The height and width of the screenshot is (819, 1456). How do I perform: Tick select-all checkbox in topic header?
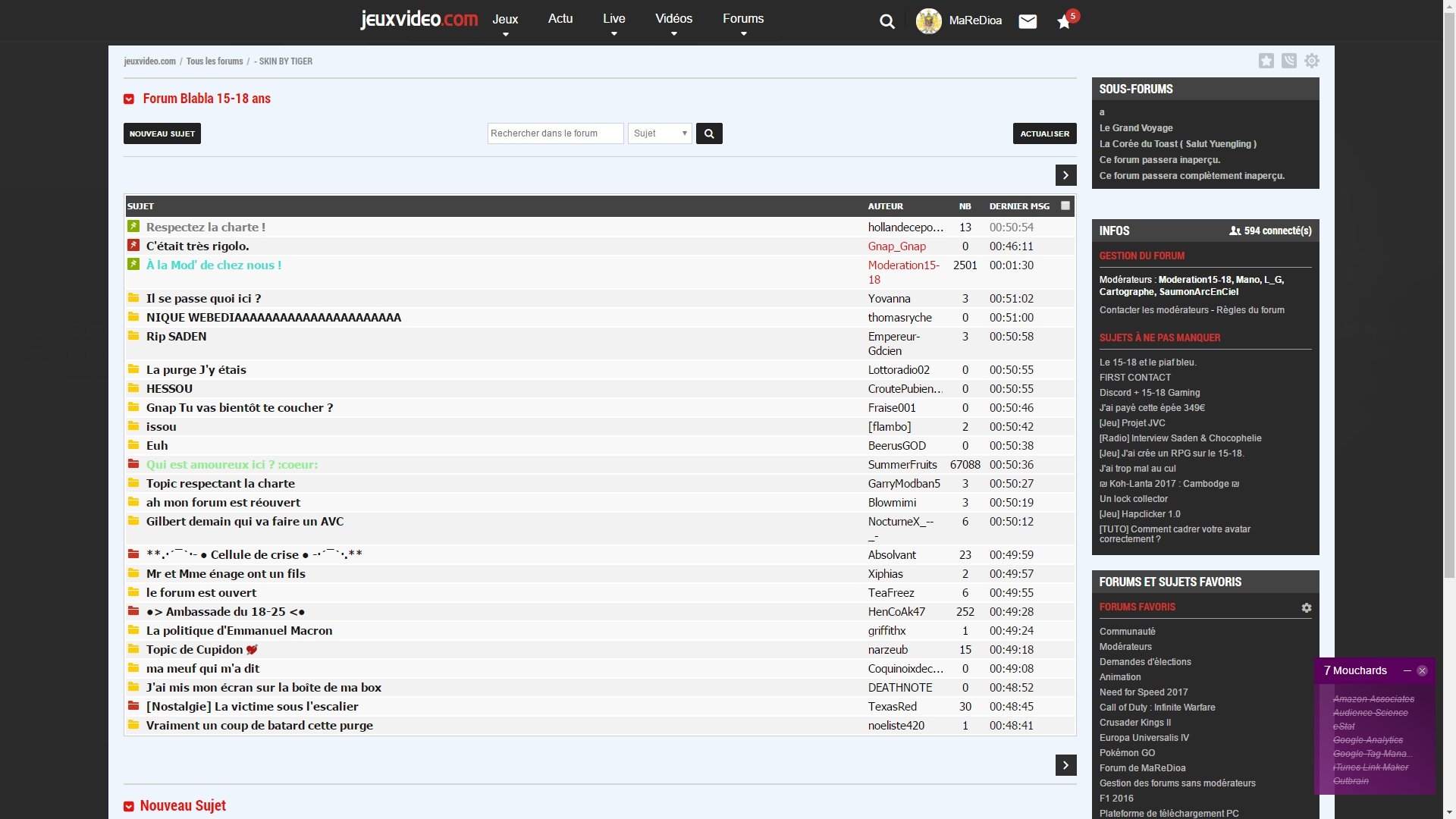click(1065, 206)
